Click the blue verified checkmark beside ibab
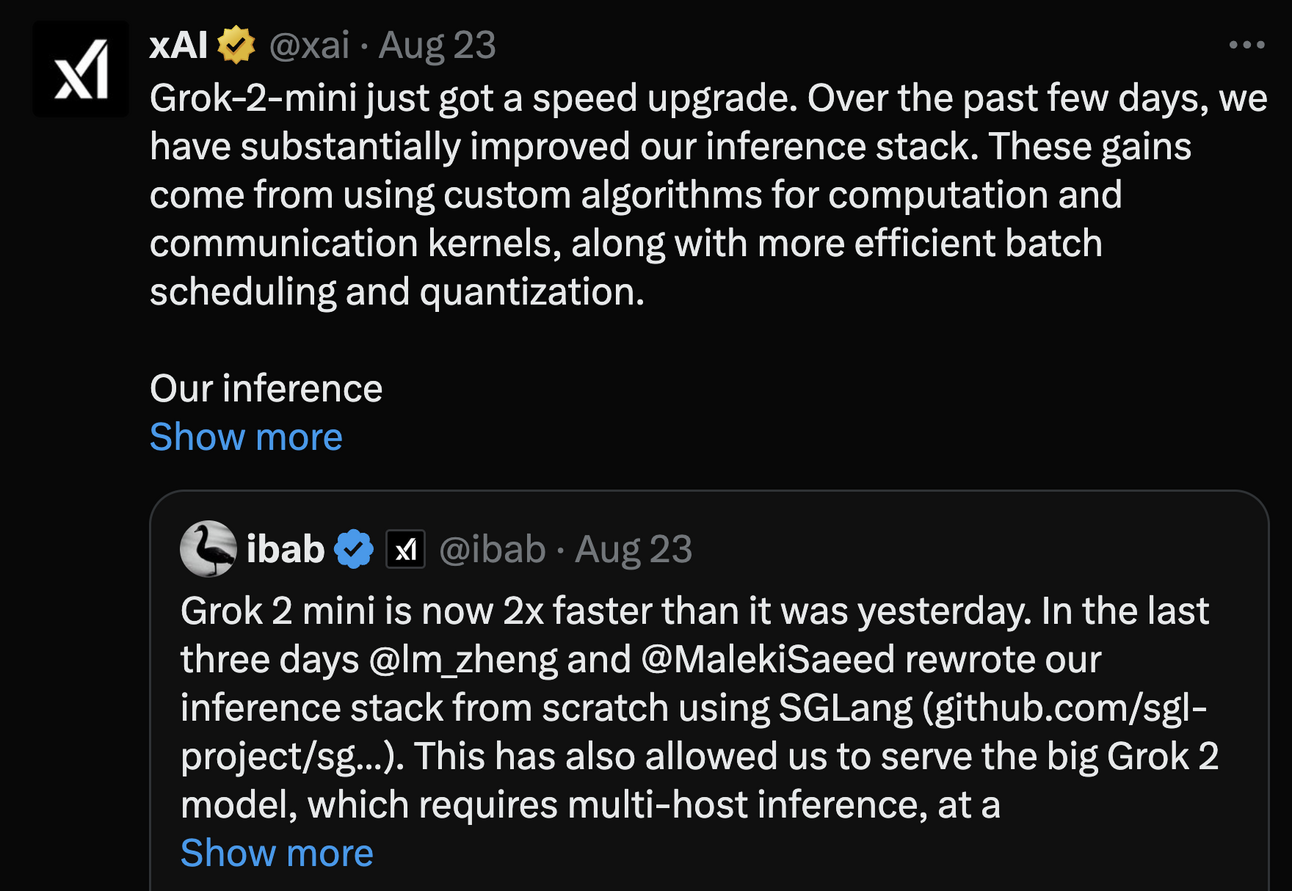The height and width of the screenshot is (891, 1292). pos(354,549)
